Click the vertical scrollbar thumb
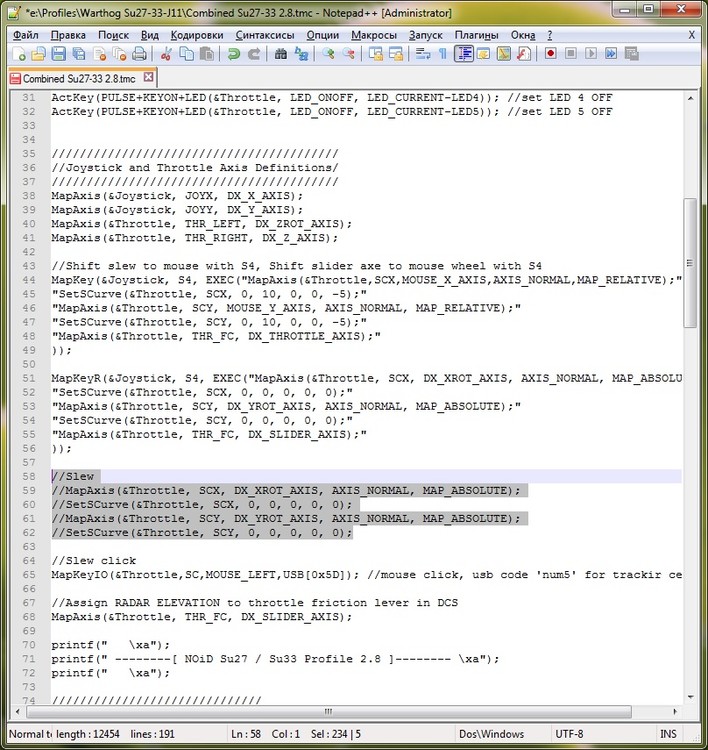The width and height of the screenshot is (708, 750). 690,263
